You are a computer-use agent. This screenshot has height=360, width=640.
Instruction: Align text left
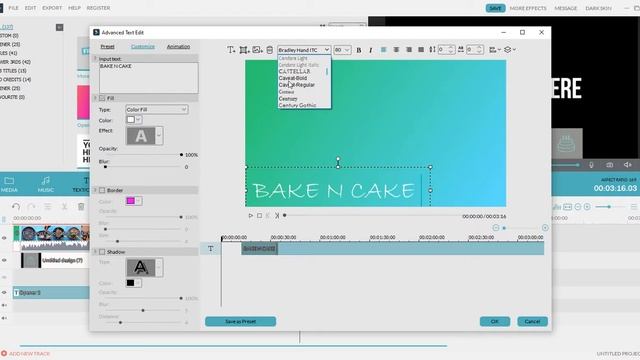pyautogui.click(x=383, y=49)
